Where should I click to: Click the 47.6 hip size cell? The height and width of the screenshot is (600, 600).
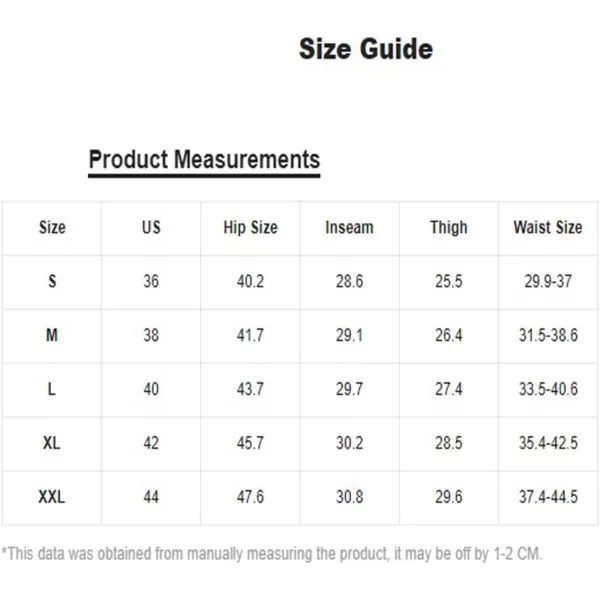click(x=250, y=497)
